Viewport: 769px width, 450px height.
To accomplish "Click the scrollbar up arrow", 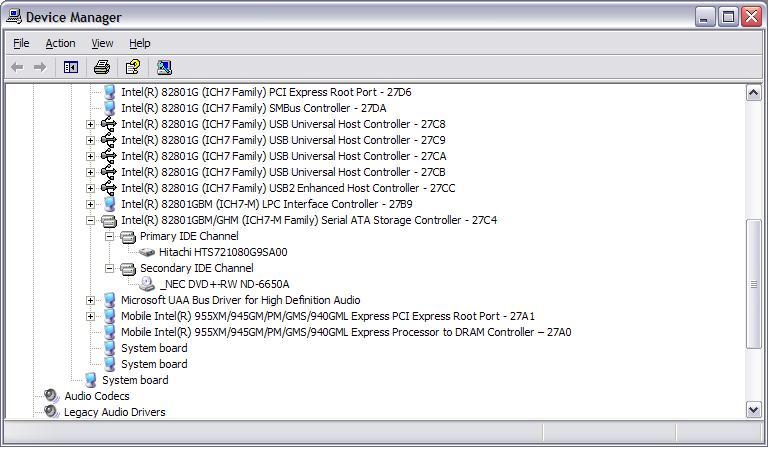I will coord(754,93).
